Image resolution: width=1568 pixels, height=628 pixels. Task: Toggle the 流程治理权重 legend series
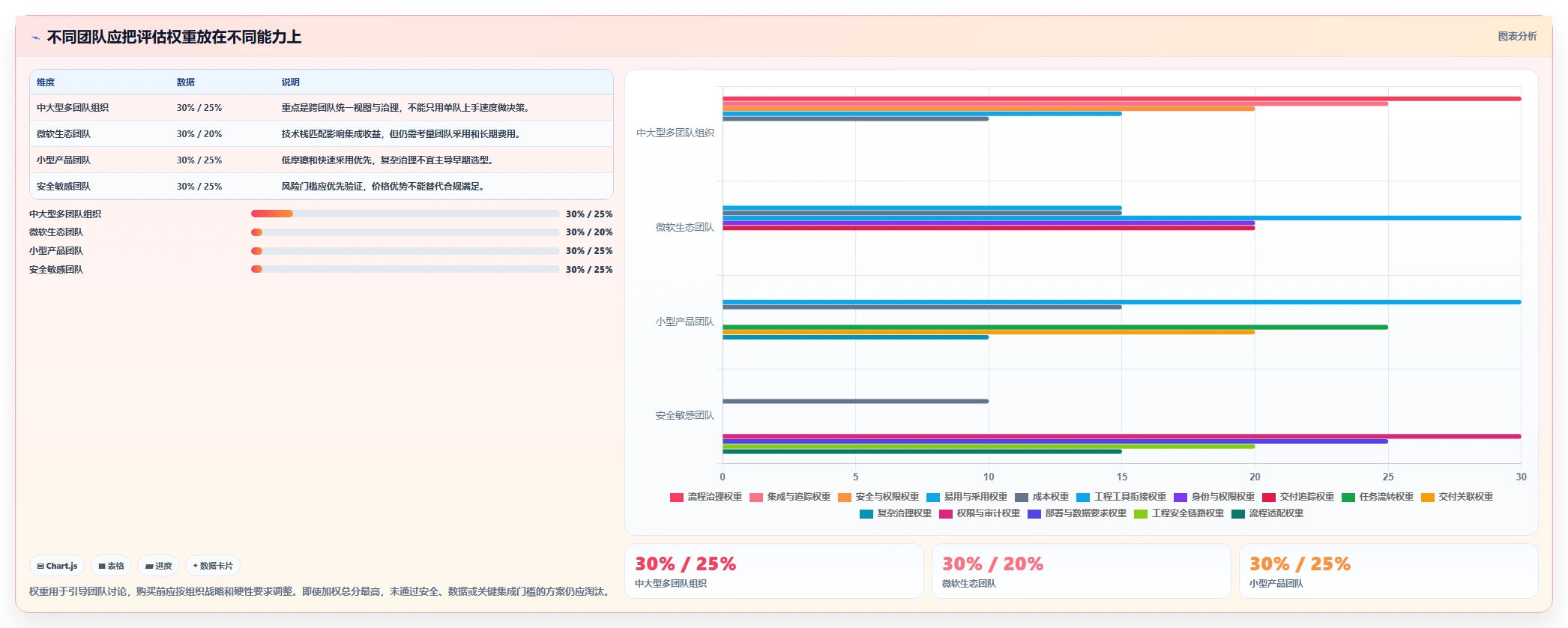(706, 497)
